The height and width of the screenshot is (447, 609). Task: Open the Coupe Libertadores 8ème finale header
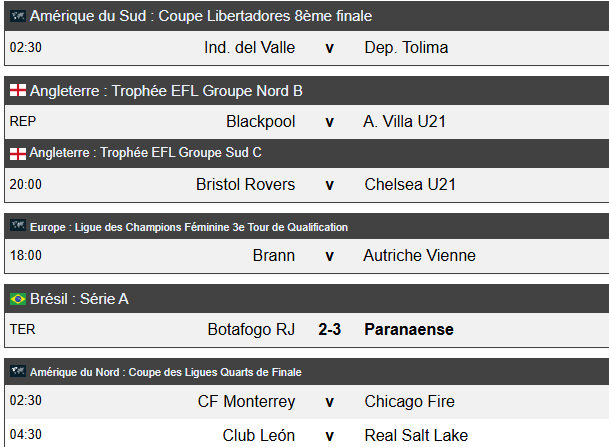(201, 16)
